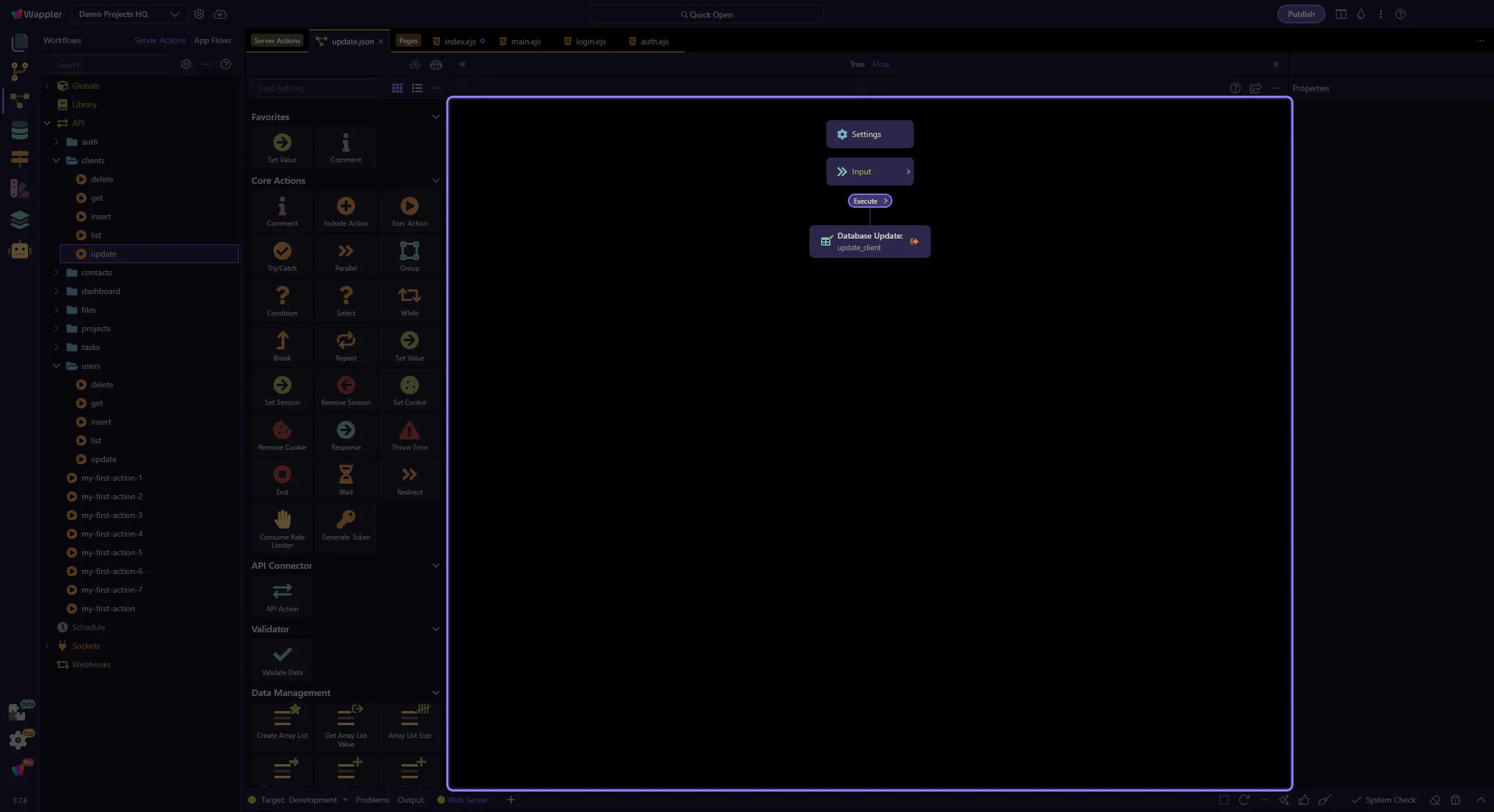Screen dimensions: 1494x812
Task: Switch actions panel to grid view
Action: tap(397, 88)
